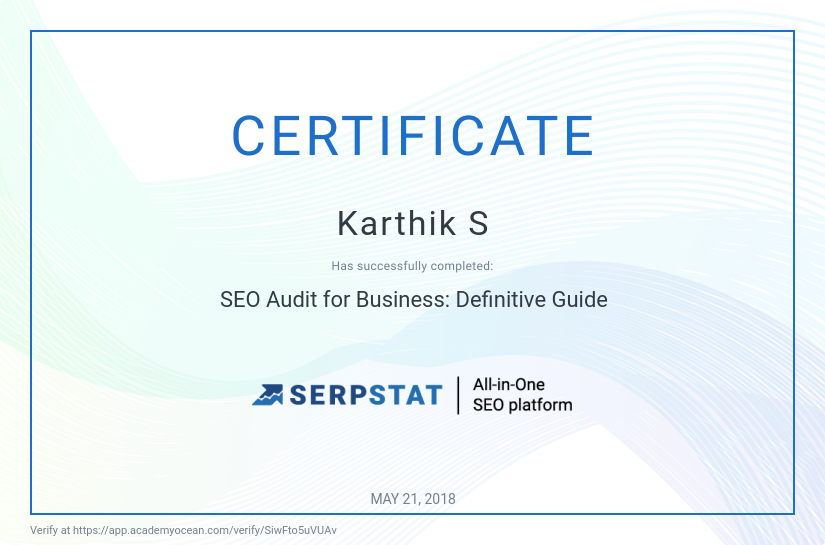
Task: Click the date MAY 21, 2018
Action: point(413,499)
